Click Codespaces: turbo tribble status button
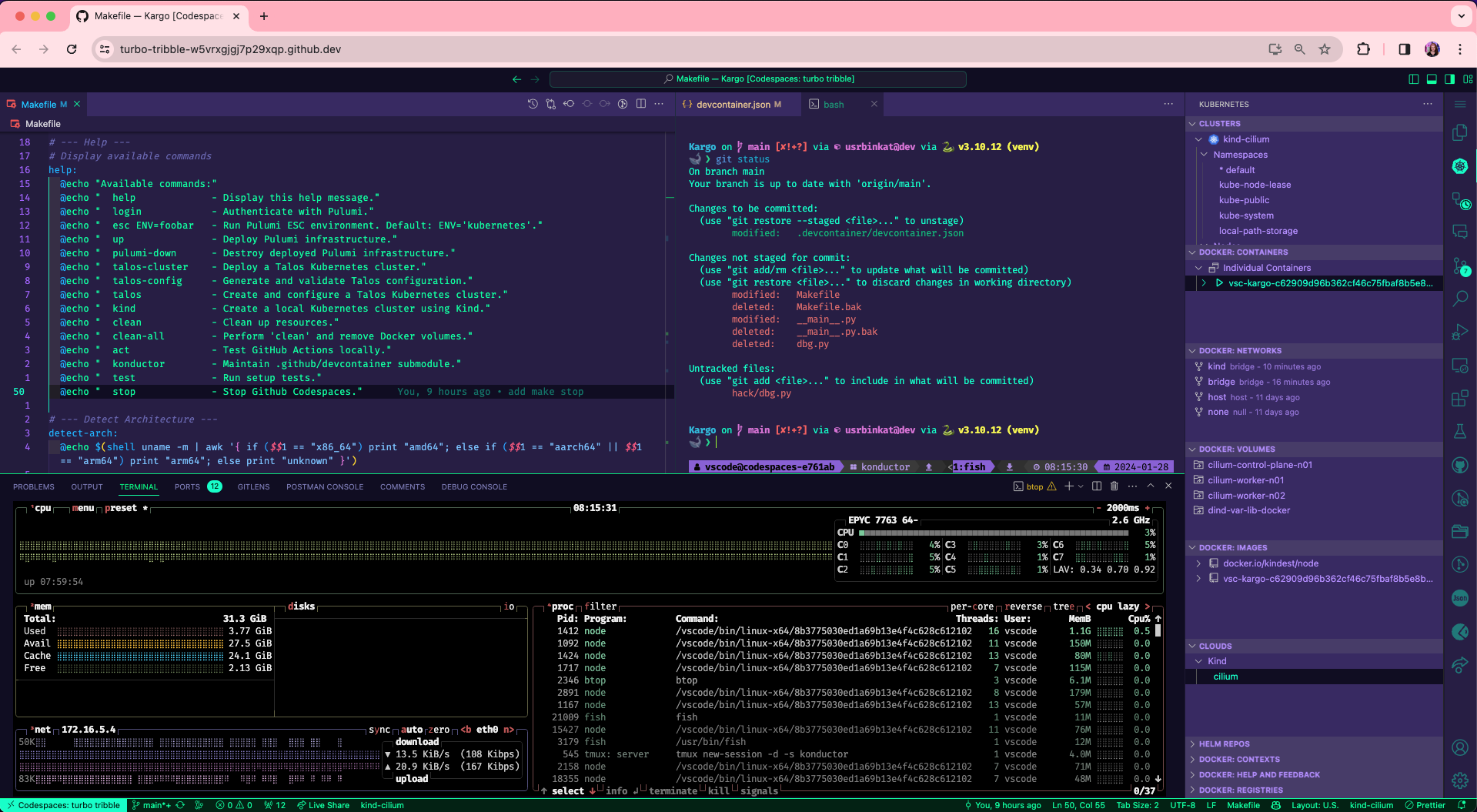 point(63,805)
